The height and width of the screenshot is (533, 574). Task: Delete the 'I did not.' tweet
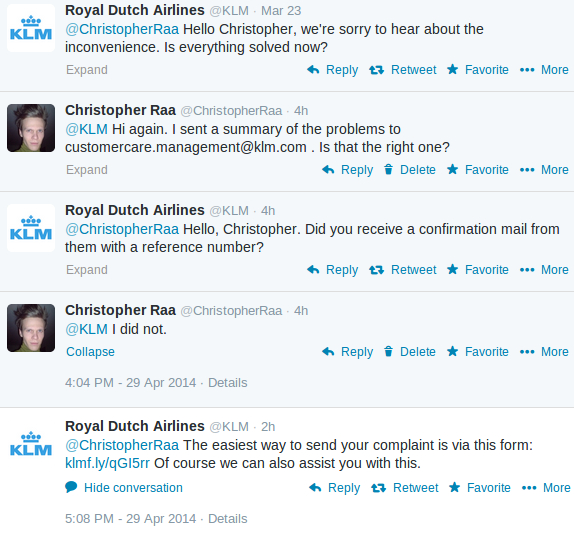click(x=410, y=351)
